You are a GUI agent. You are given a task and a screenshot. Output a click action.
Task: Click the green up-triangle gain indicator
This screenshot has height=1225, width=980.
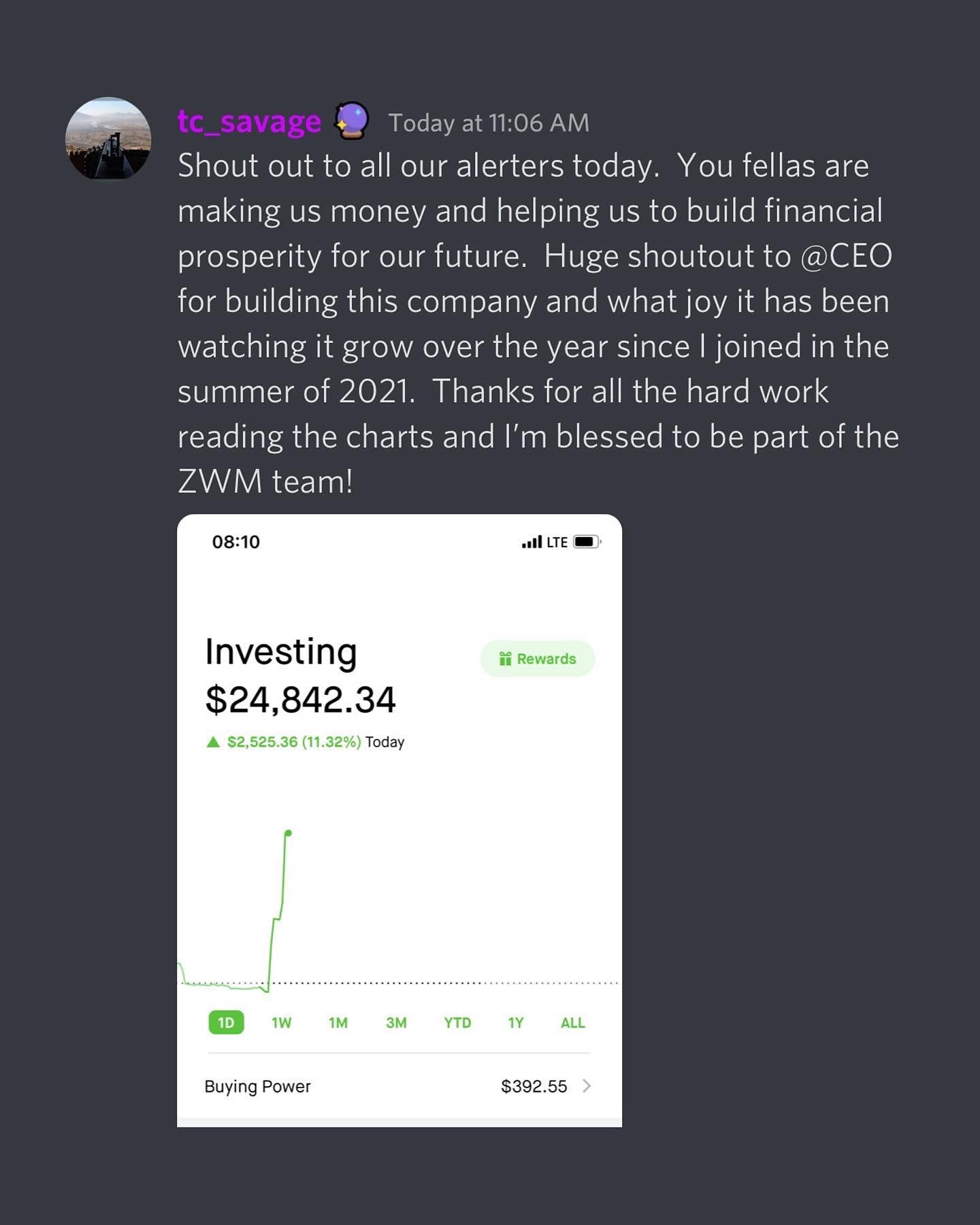point(213,742)
